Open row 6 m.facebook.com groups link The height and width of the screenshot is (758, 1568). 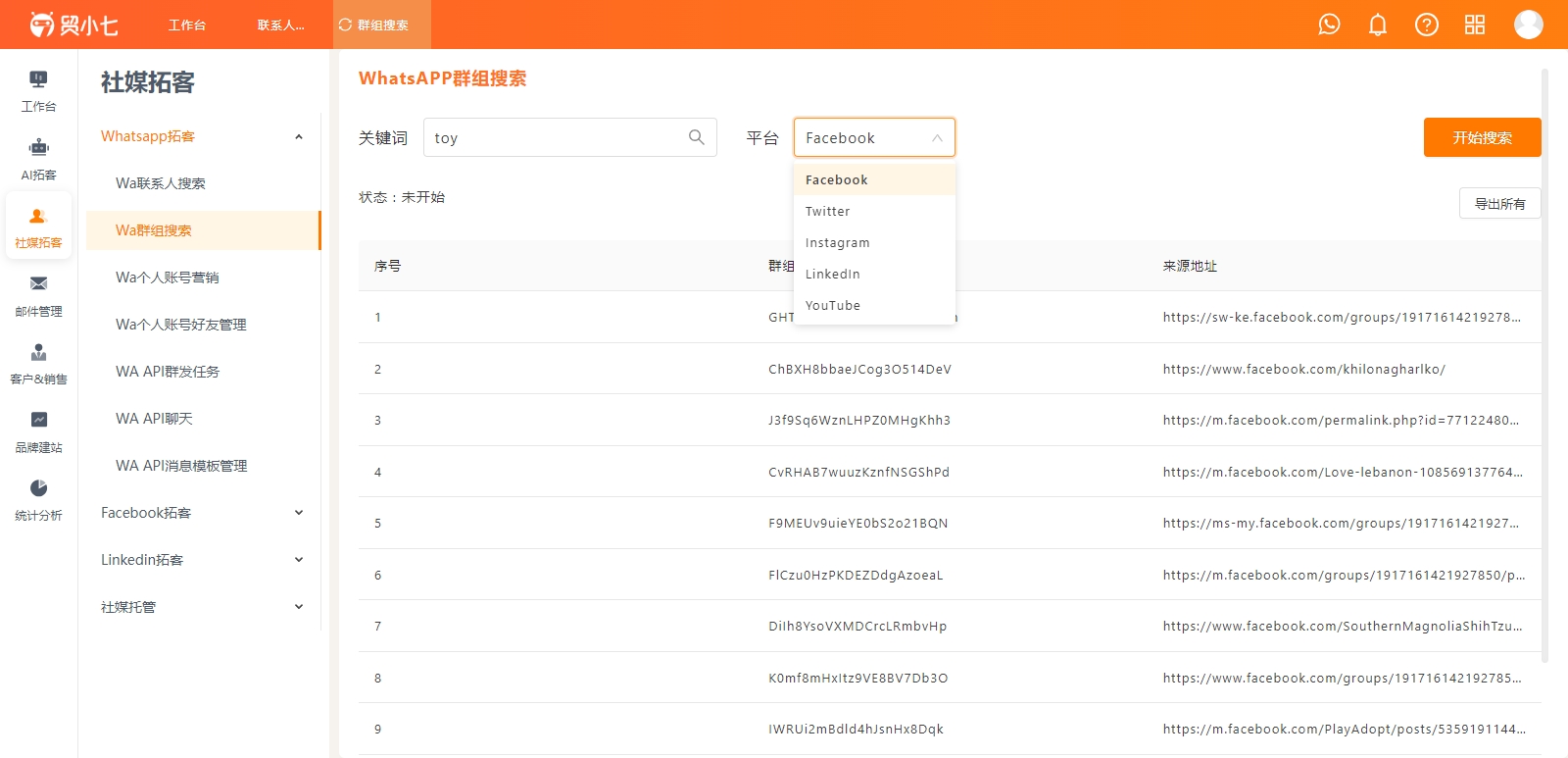(x=1345, y=575)
